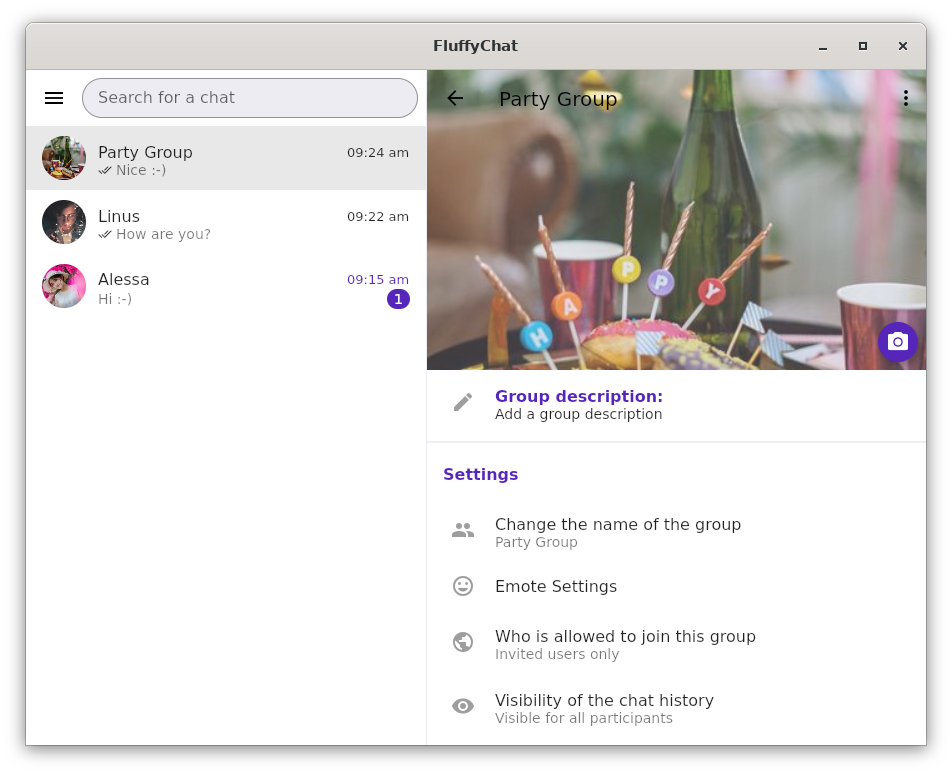Click Alessa's profile avatar
This screenshot has width=952, height=774.
click(x=64, y=286)
